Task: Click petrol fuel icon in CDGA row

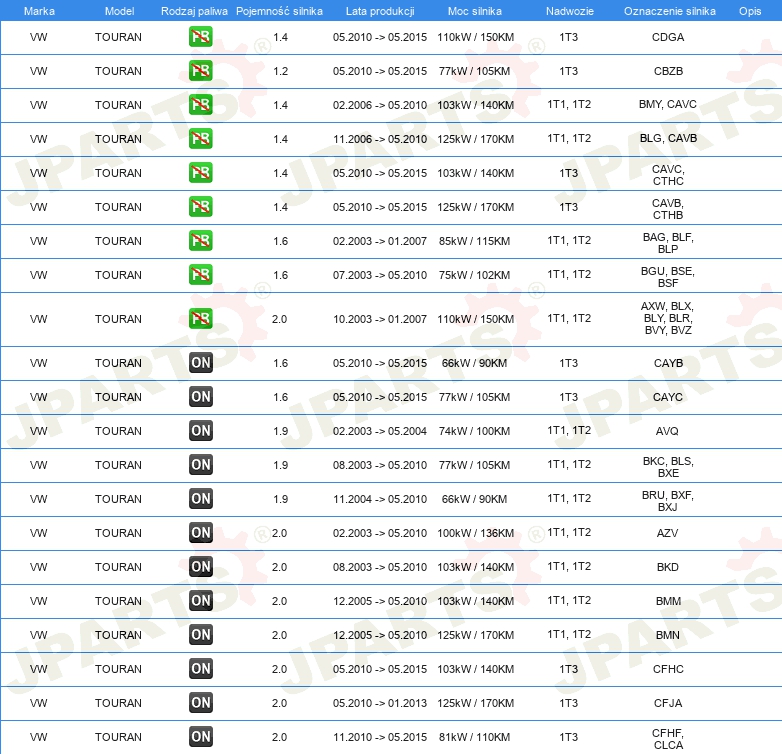Action: click(x=200, y=36)
